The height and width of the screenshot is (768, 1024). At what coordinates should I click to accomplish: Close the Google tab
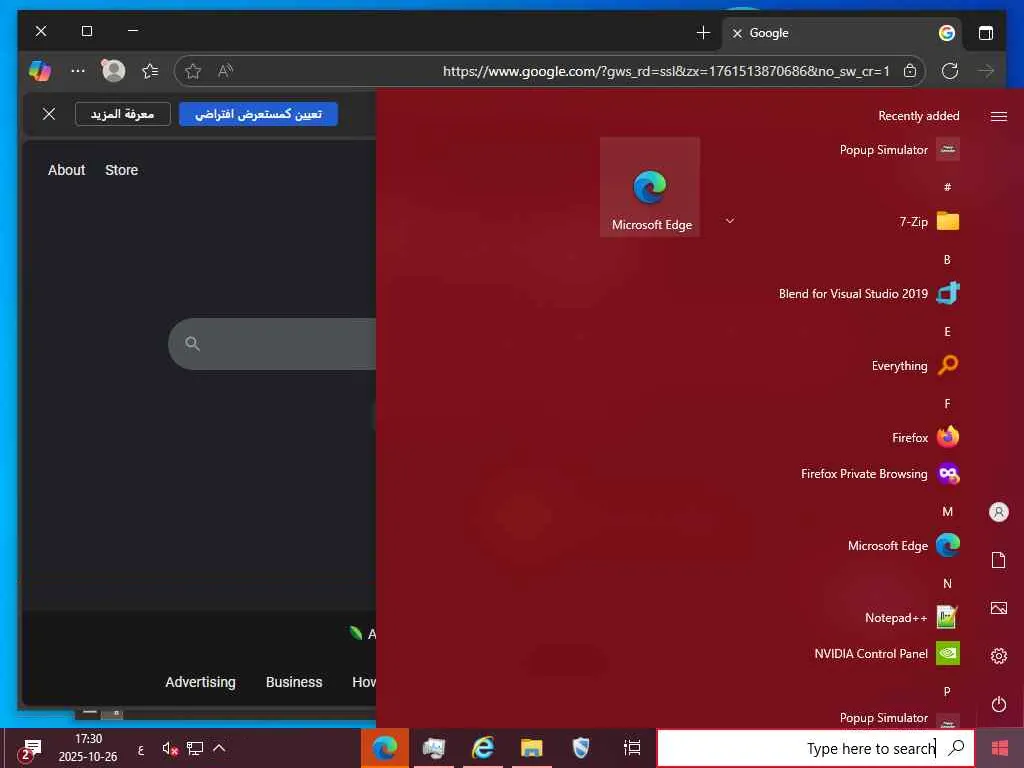737,33
